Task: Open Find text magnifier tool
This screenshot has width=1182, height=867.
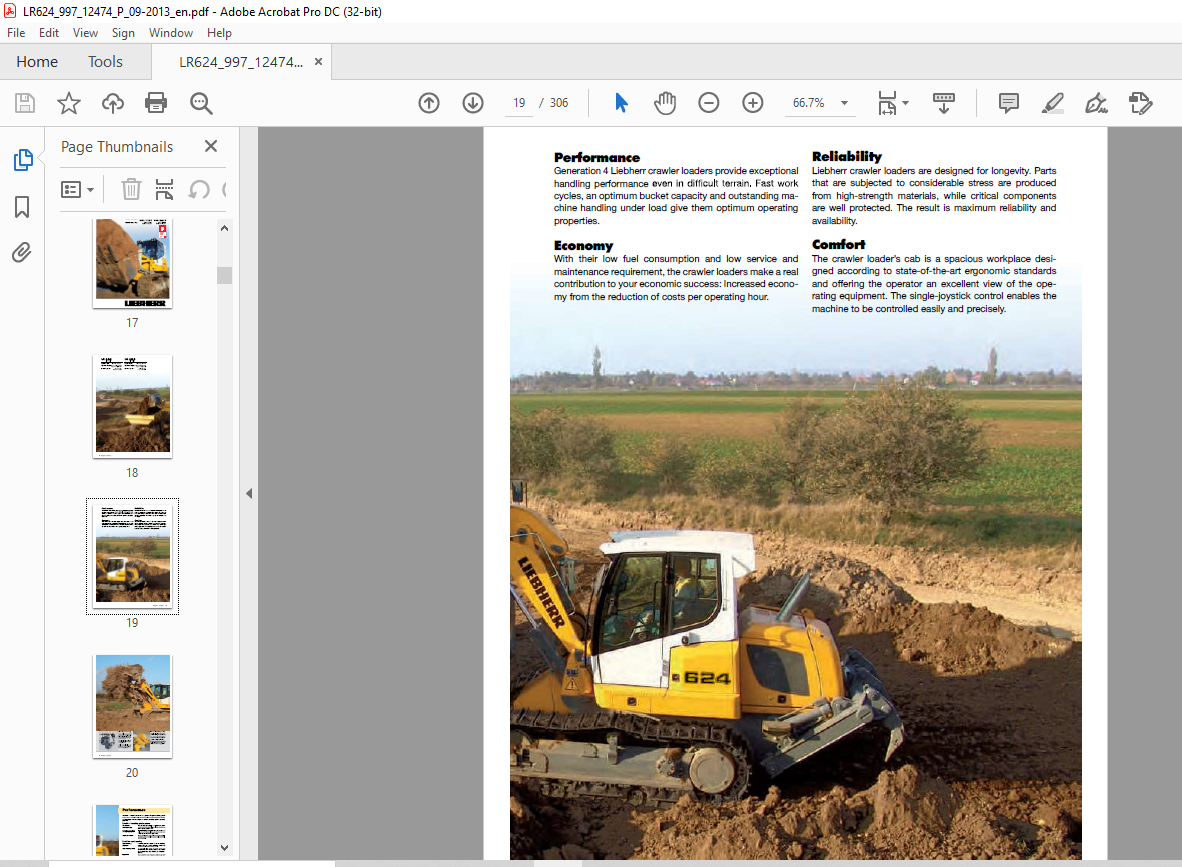Action: click(201, 103)
